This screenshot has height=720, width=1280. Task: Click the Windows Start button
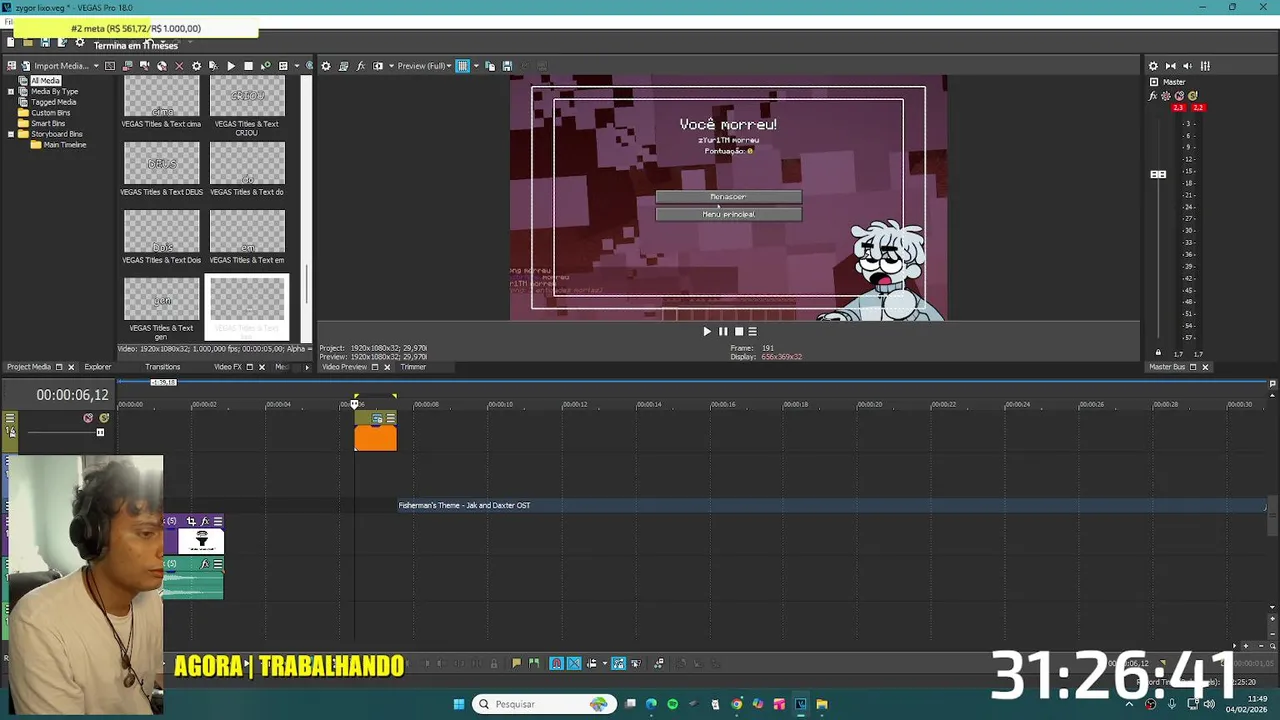pos(459,704)
